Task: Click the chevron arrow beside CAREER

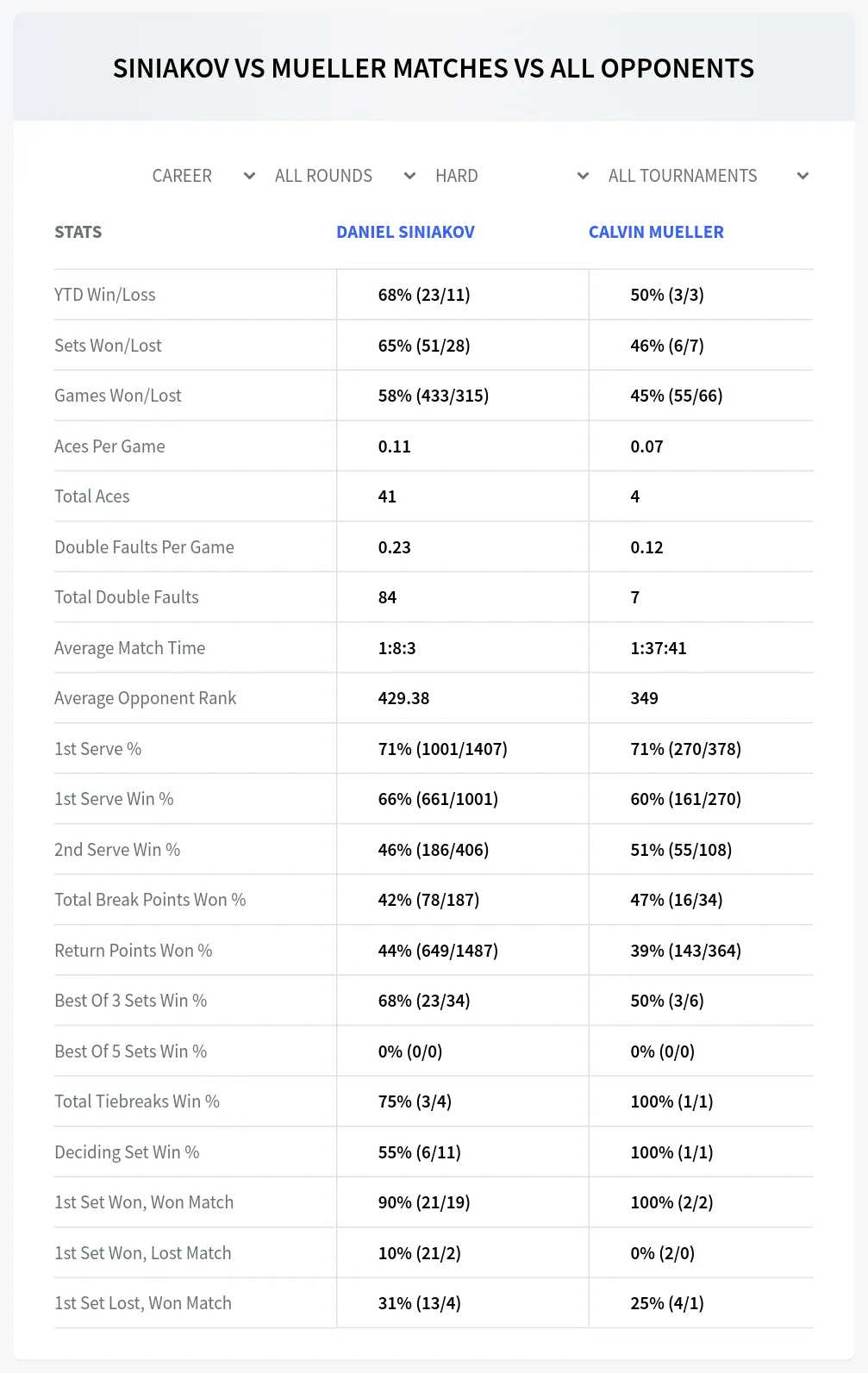Action: (x=249, y=176)
